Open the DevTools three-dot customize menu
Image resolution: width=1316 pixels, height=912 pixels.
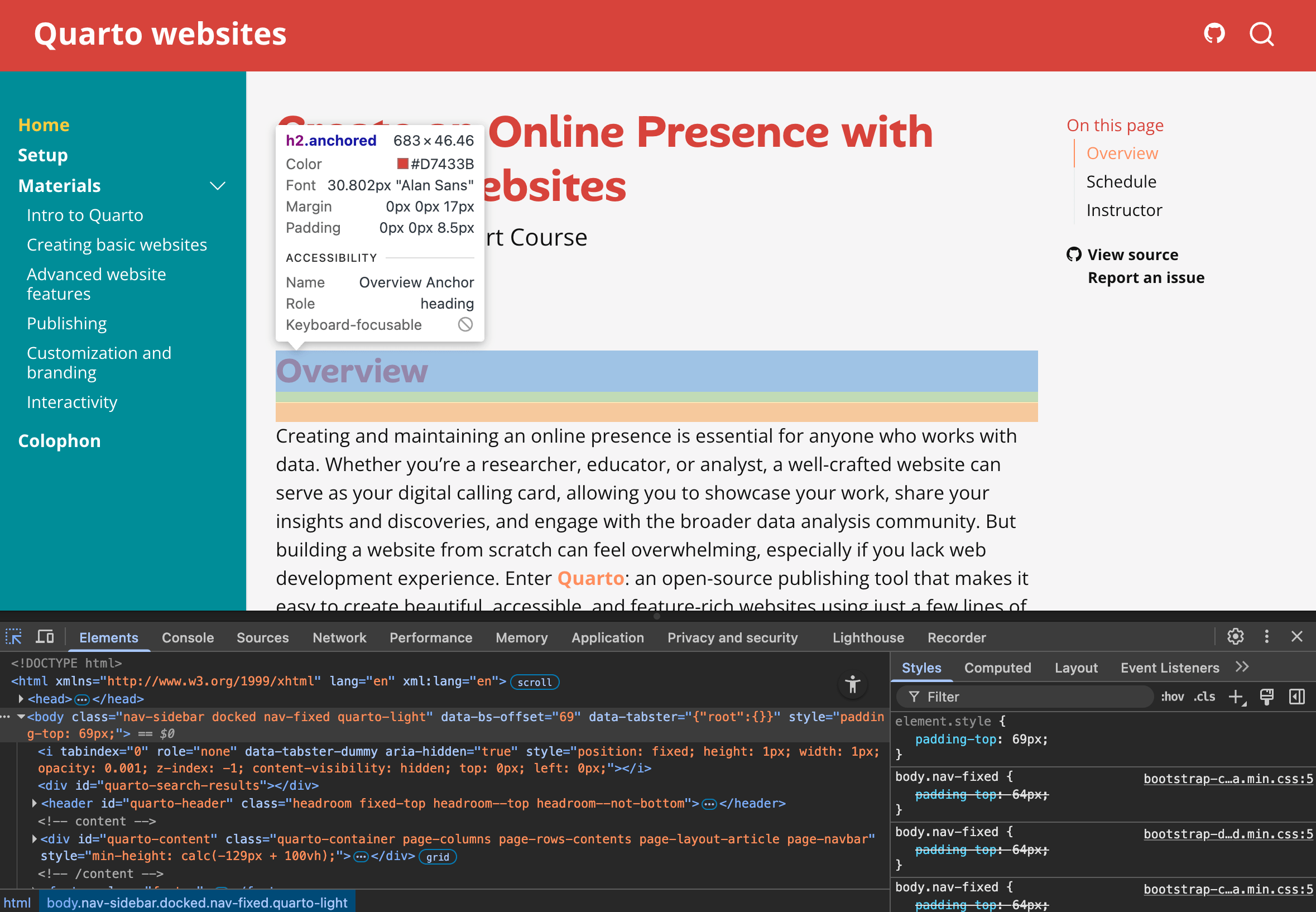point(1266,637)
